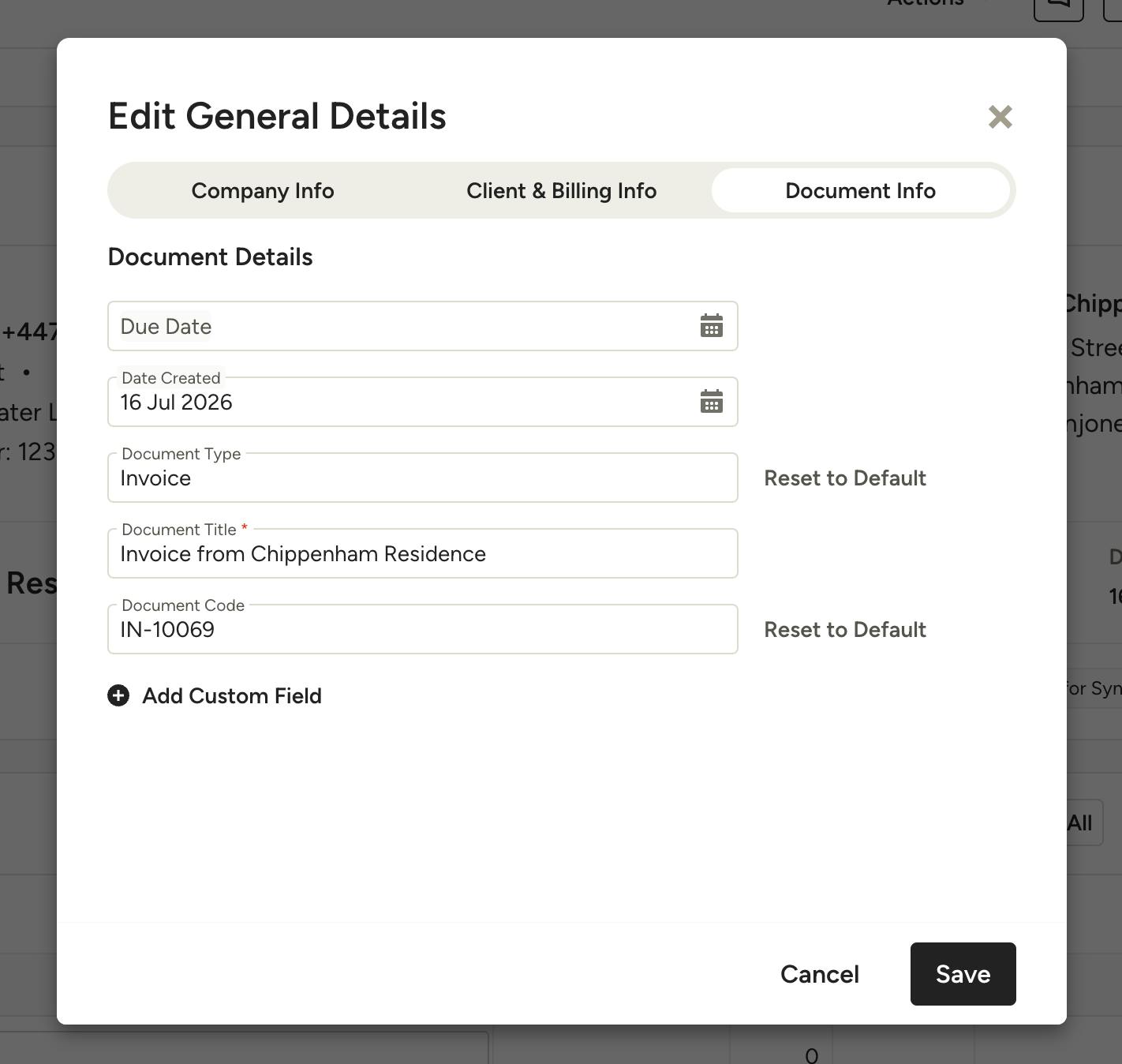This screenshot has height=1064, width=1122.
Task: Close the Edit General Details dialog
Action: point(1000,117)
